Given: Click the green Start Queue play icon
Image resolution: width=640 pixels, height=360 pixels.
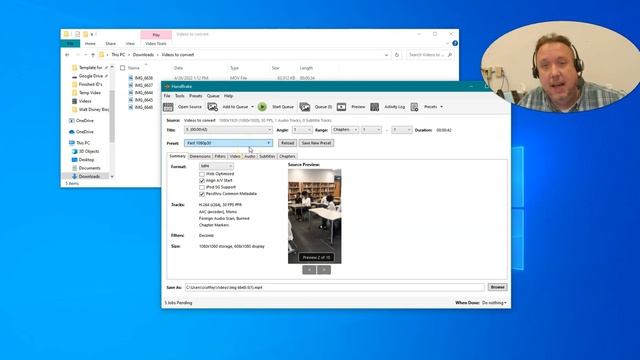Looking at the screenshot, I should coord(262,107).
